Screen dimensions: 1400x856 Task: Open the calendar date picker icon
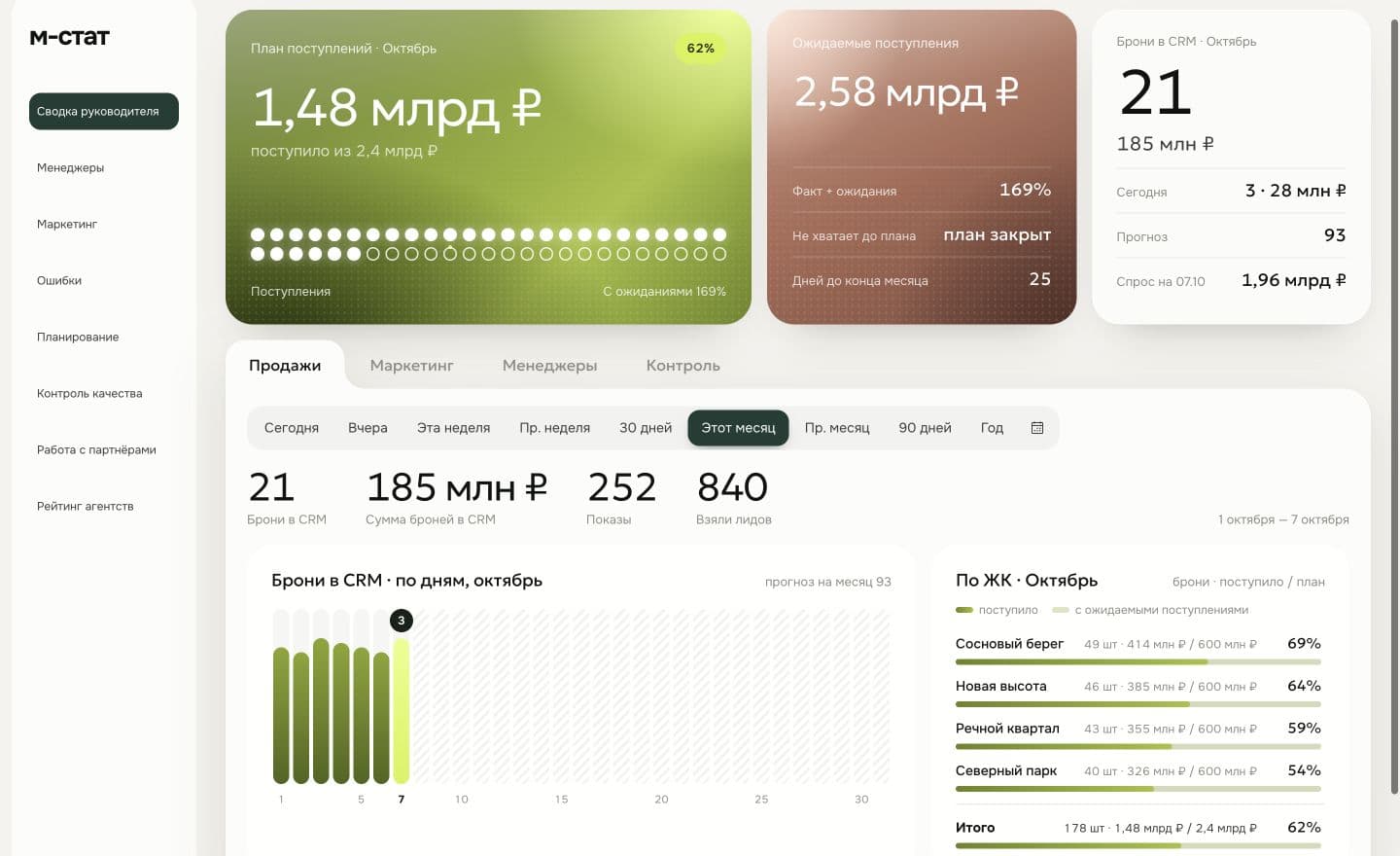pyautogui.click(x=1037, y=428)
